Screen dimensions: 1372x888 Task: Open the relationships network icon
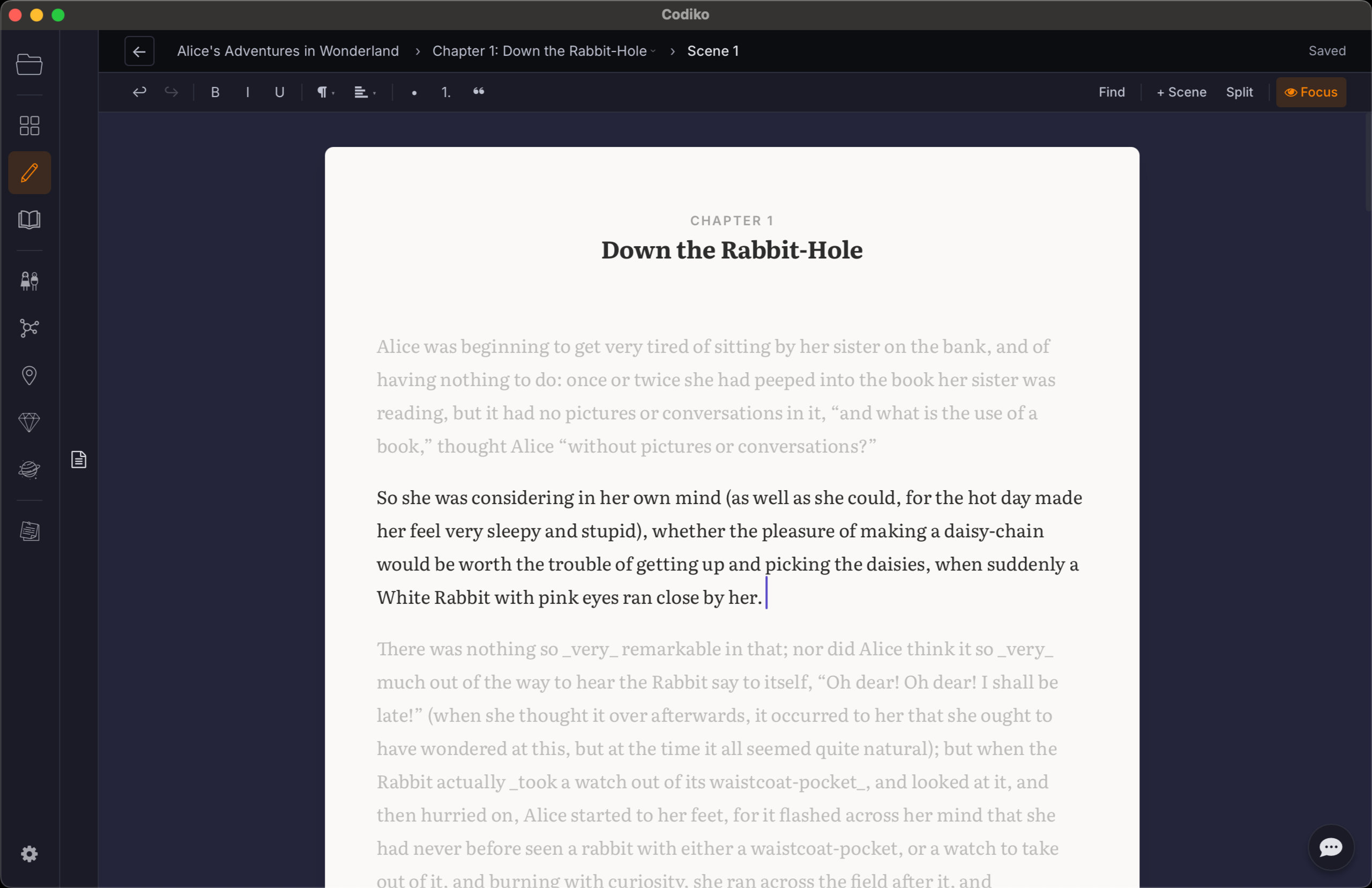click(29, 328)
